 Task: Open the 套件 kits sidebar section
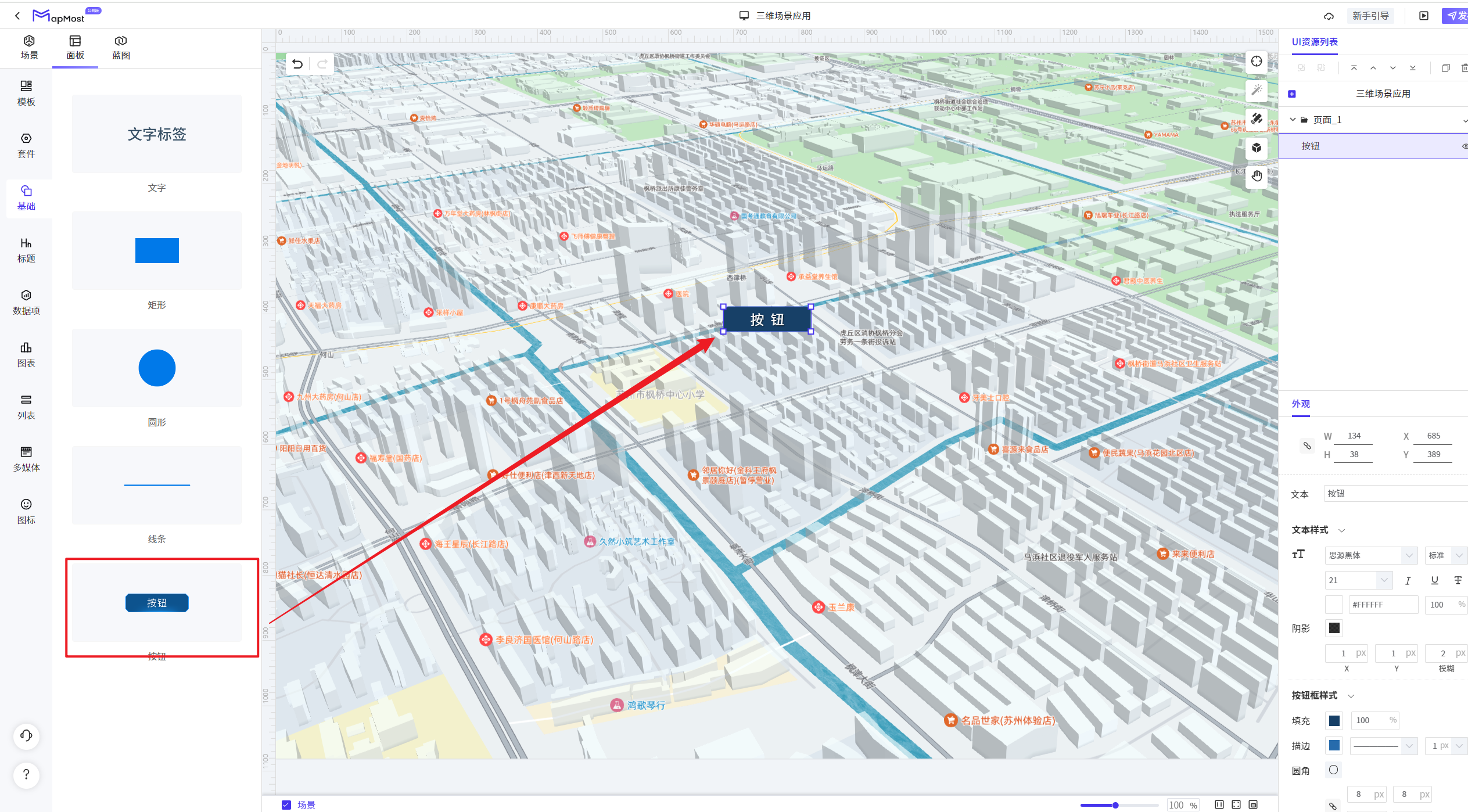[x=26, y=145]
